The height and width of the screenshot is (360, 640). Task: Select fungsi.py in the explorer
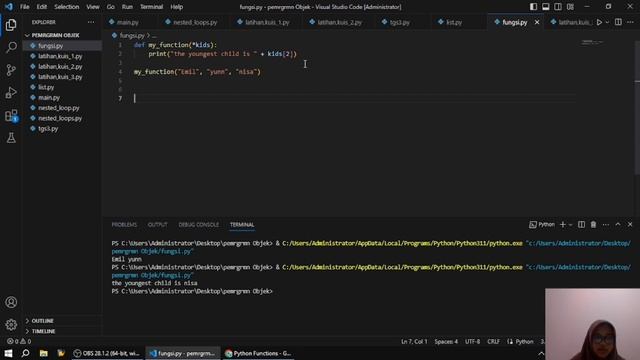(x=51, y=46)
